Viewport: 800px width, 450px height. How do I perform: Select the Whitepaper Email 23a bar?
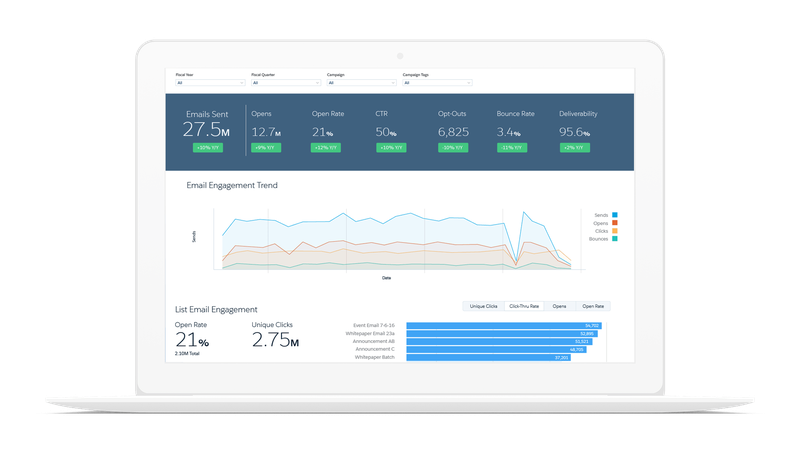502,334
